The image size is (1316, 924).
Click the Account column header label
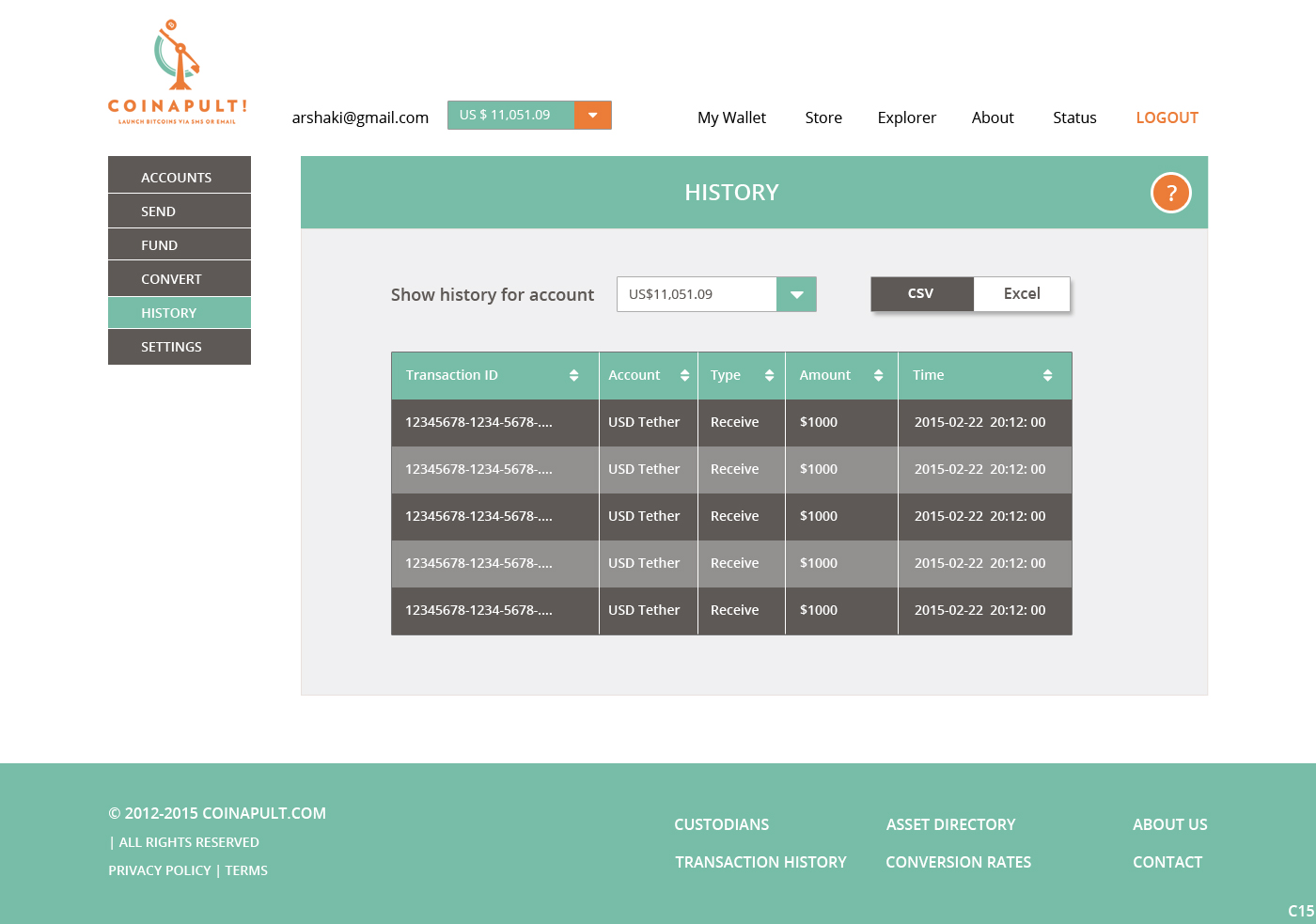[634, 375]
